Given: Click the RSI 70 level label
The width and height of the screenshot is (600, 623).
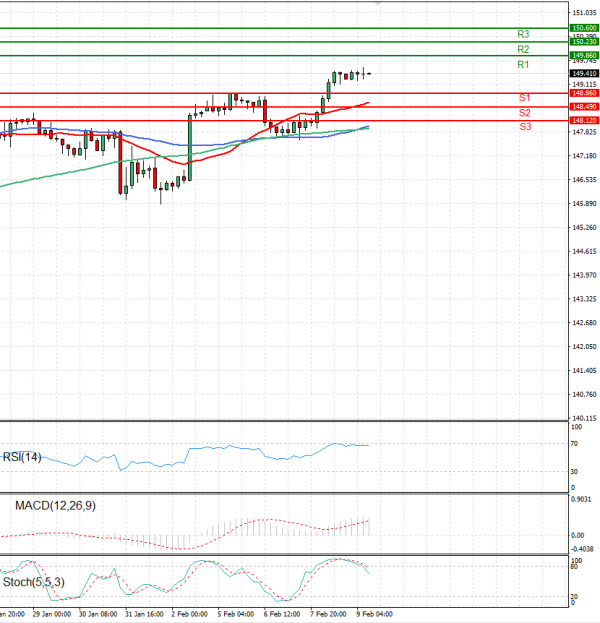Looking at the screenshot, I should 574,443.
